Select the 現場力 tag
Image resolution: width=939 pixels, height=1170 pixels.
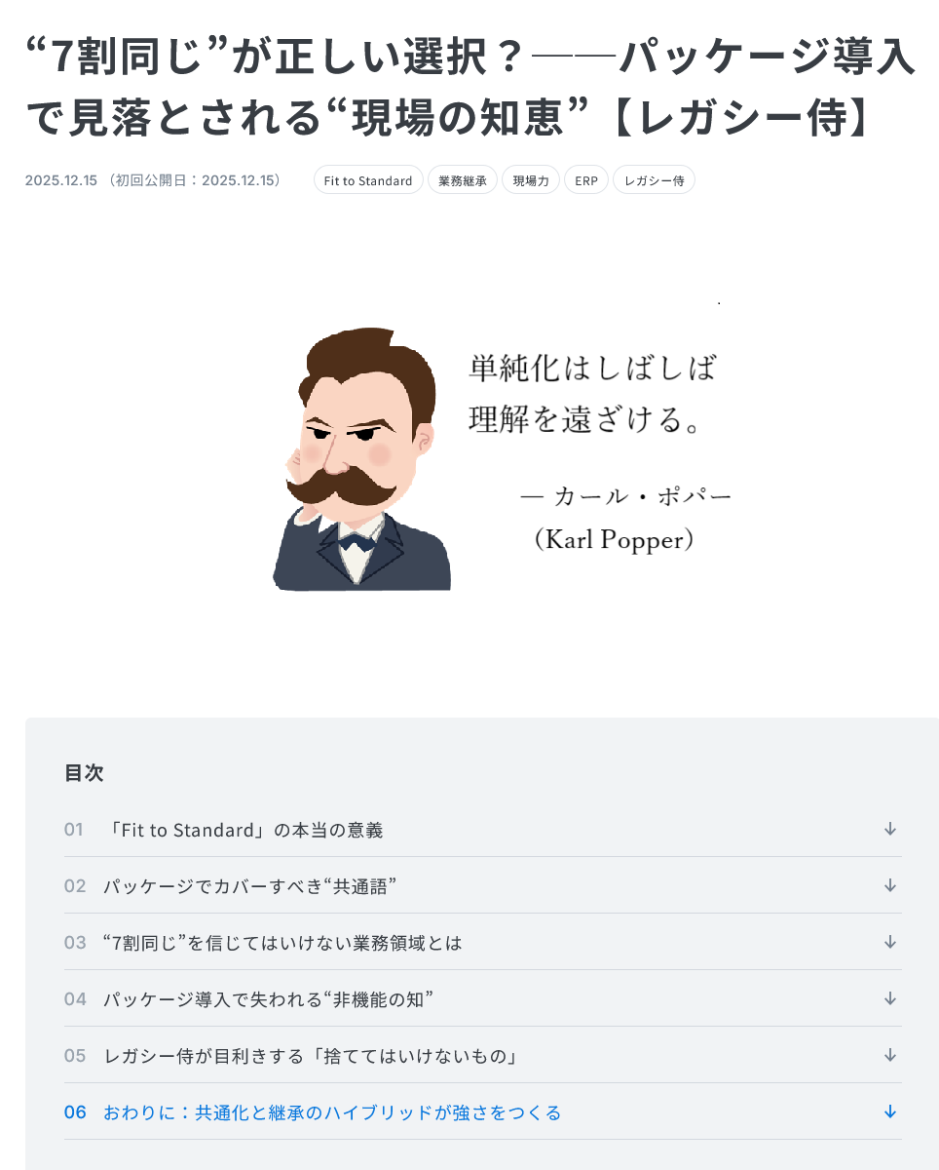pyautogui.click(x=531, y=181)
